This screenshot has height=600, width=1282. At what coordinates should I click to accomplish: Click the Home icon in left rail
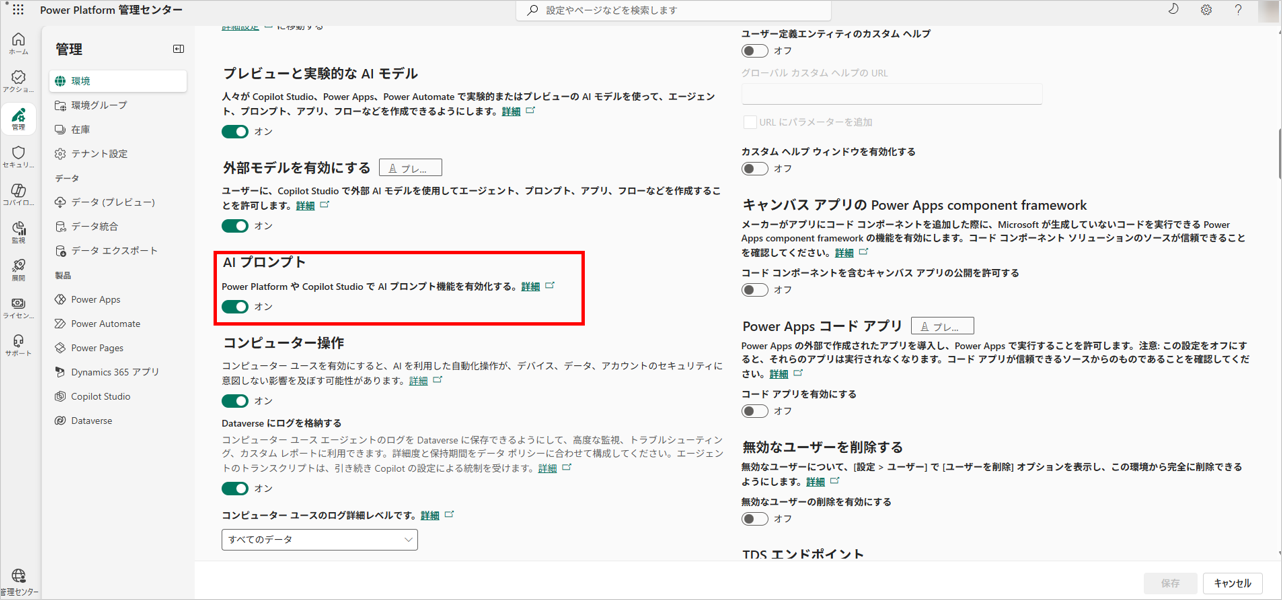point(18,43)
